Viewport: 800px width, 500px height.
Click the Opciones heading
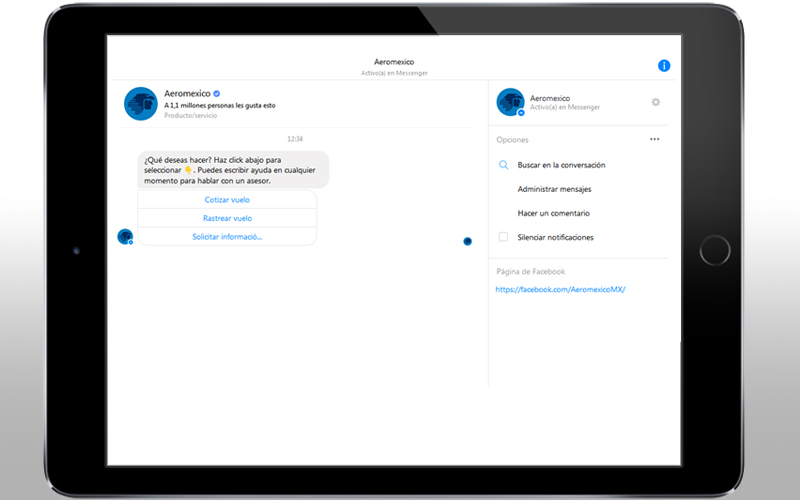click(x=512, y=140)
